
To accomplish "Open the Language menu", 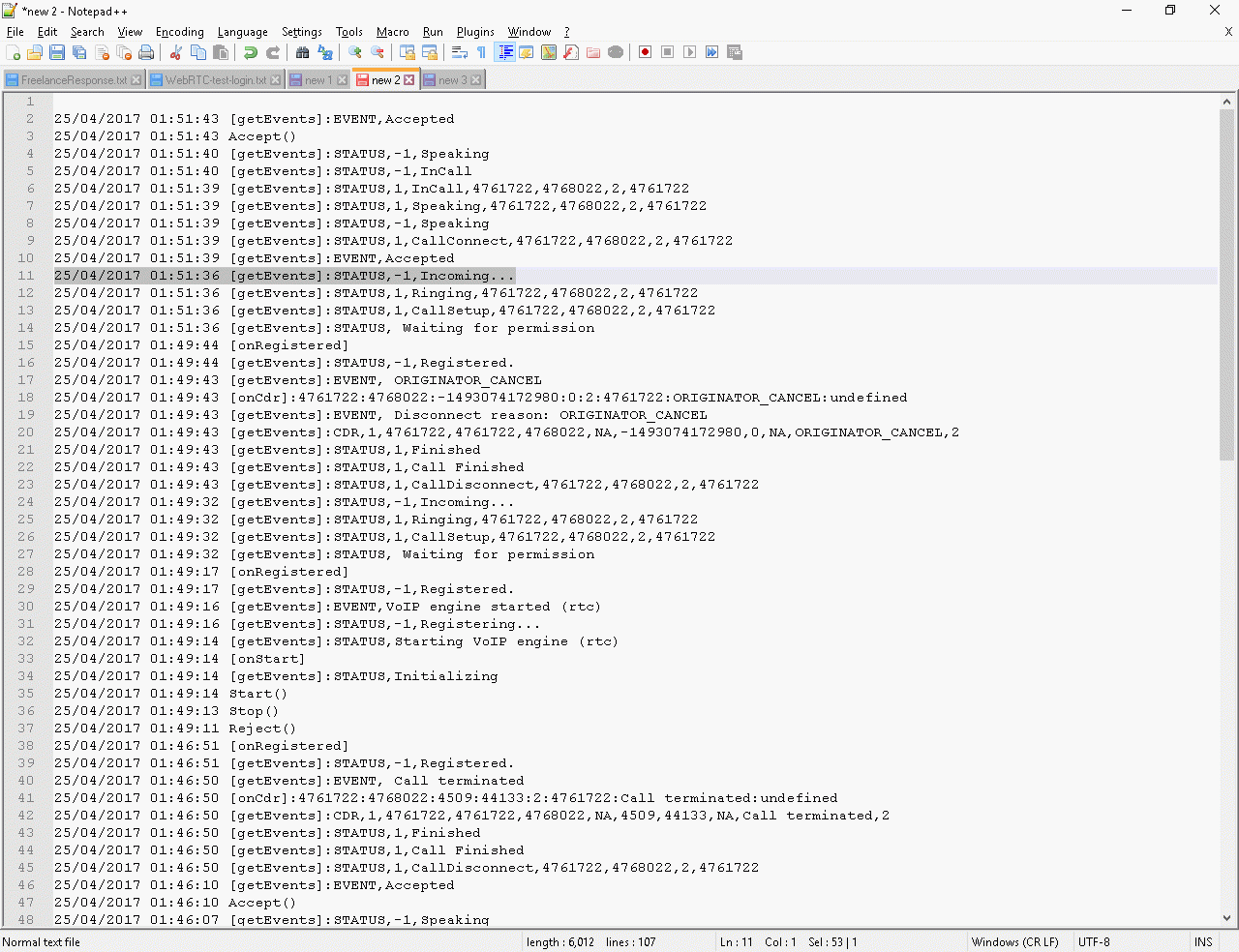I will click(243, 32).
